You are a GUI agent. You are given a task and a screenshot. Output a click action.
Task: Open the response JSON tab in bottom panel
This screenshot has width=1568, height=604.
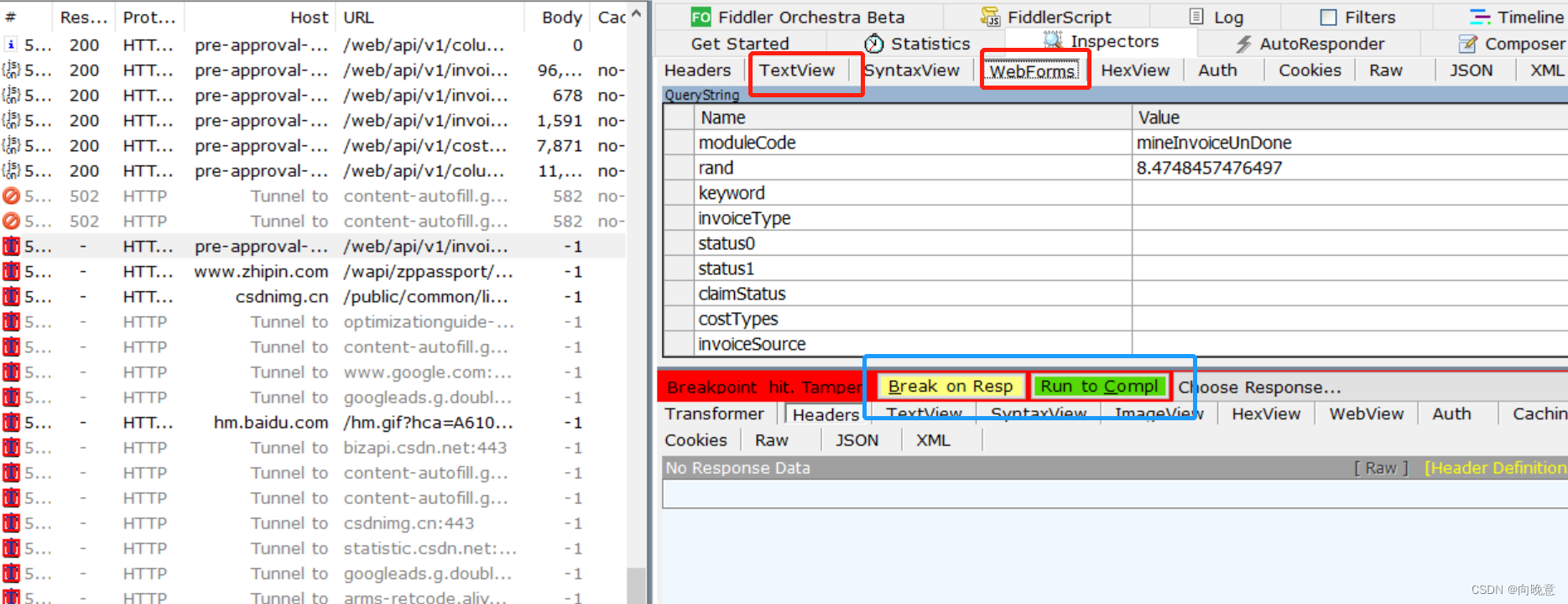(857, 440)
